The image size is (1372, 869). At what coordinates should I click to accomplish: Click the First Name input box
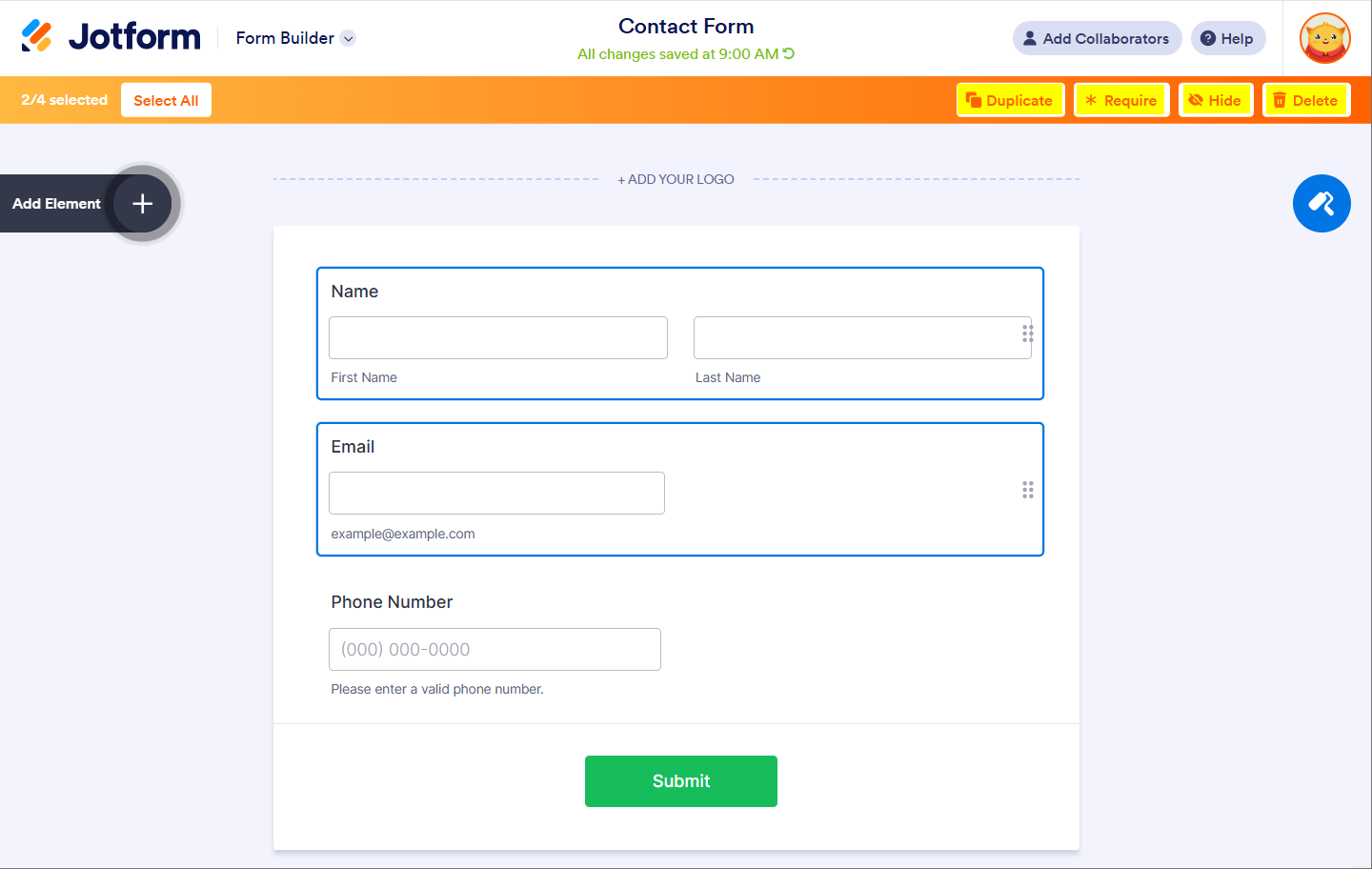(x=497, y=338)
